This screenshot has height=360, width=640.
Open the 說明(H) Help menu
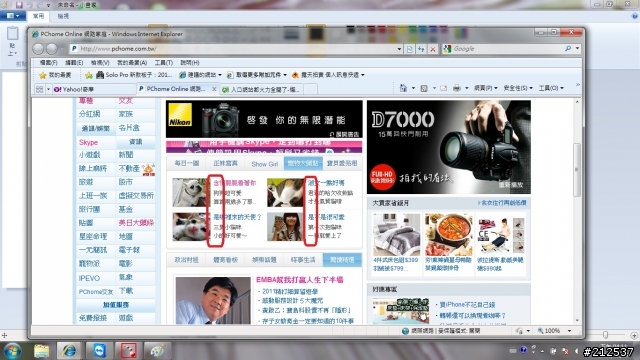190,63
